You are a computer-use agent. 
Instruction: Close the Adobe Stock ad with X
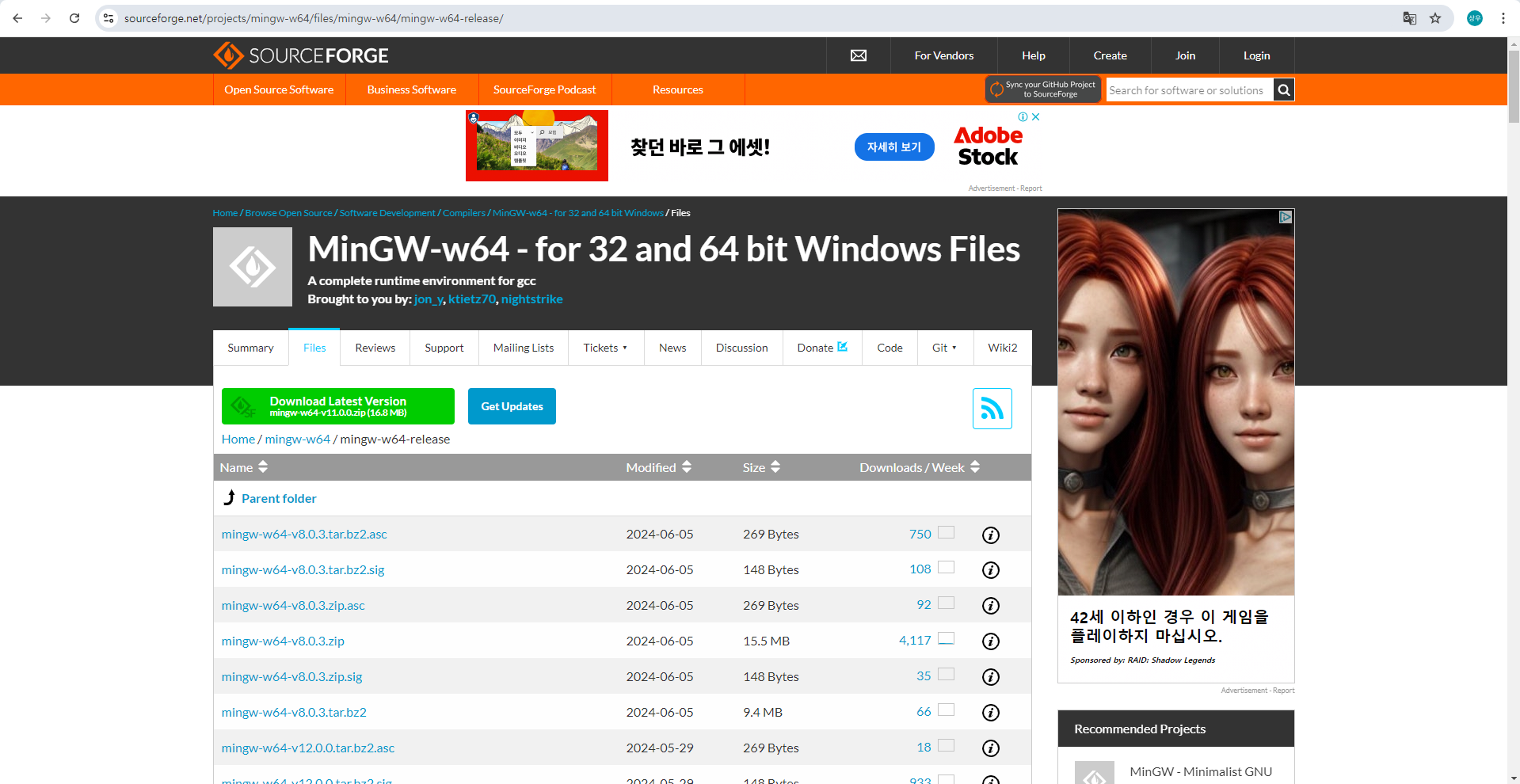[x=1035, y=116]
